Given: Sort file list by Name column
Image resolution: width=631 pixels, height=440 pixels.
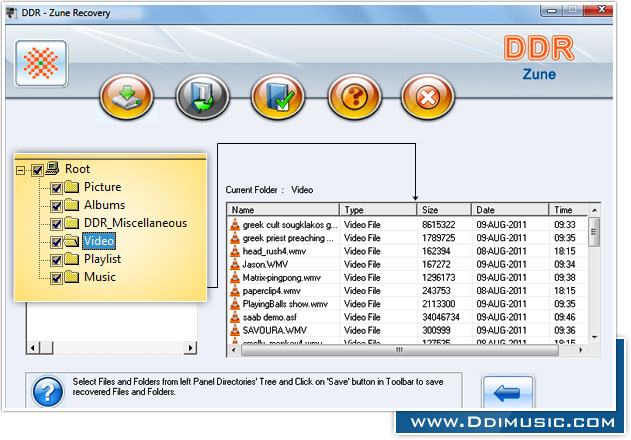Looking at the screenshot, I should click(x=283, y=210).
